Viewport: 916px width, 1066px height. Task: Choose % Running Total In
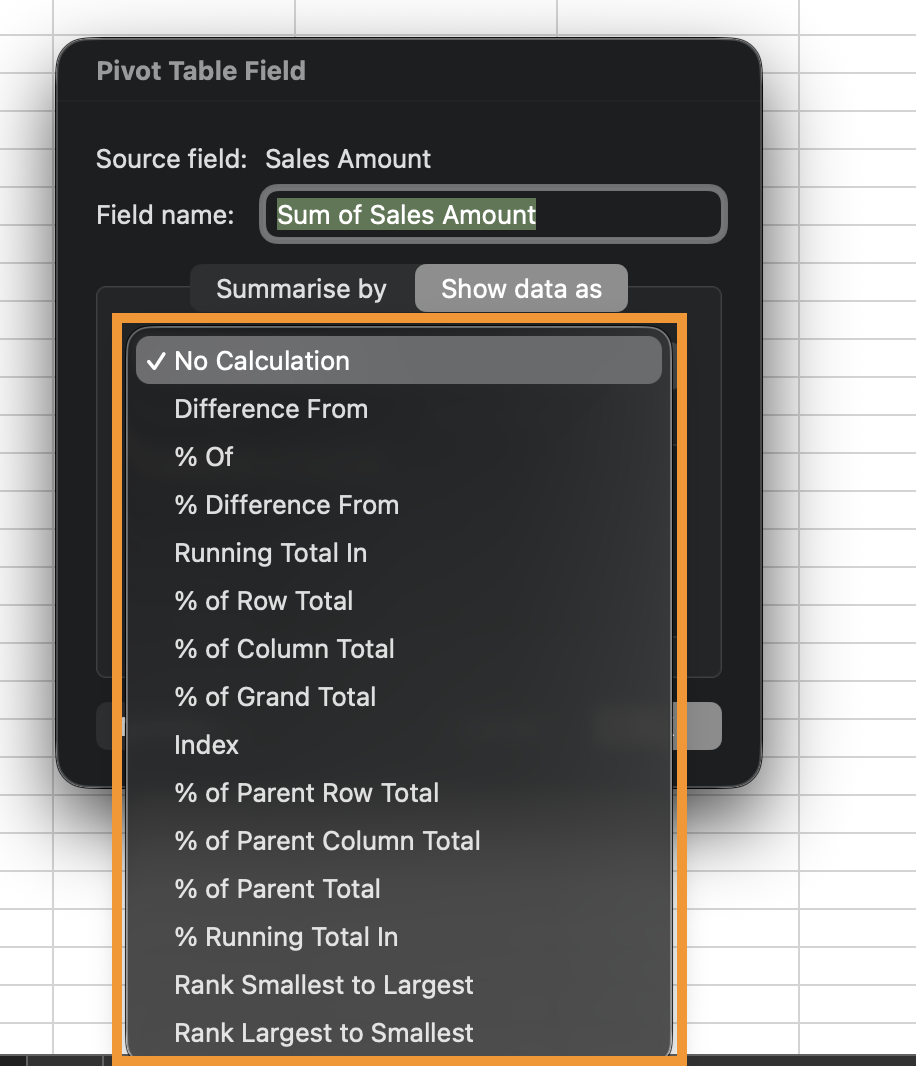pos(286,937)
